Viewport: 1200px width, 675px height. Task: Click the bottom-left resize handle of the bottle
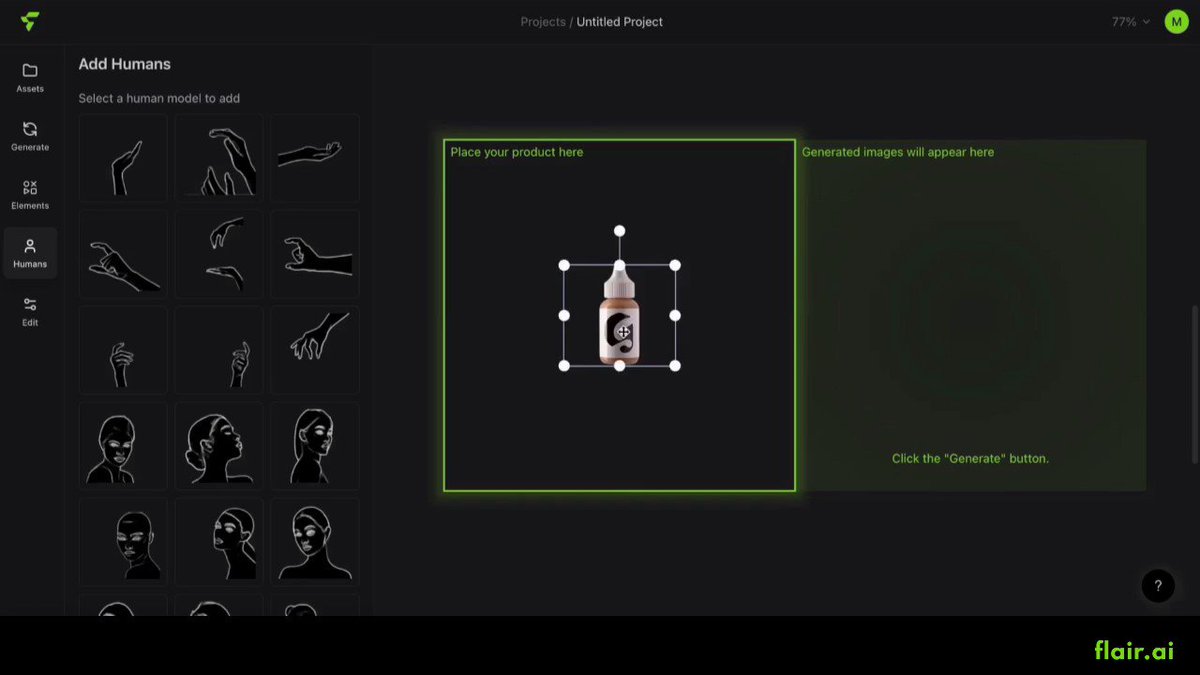pos(564,366)
